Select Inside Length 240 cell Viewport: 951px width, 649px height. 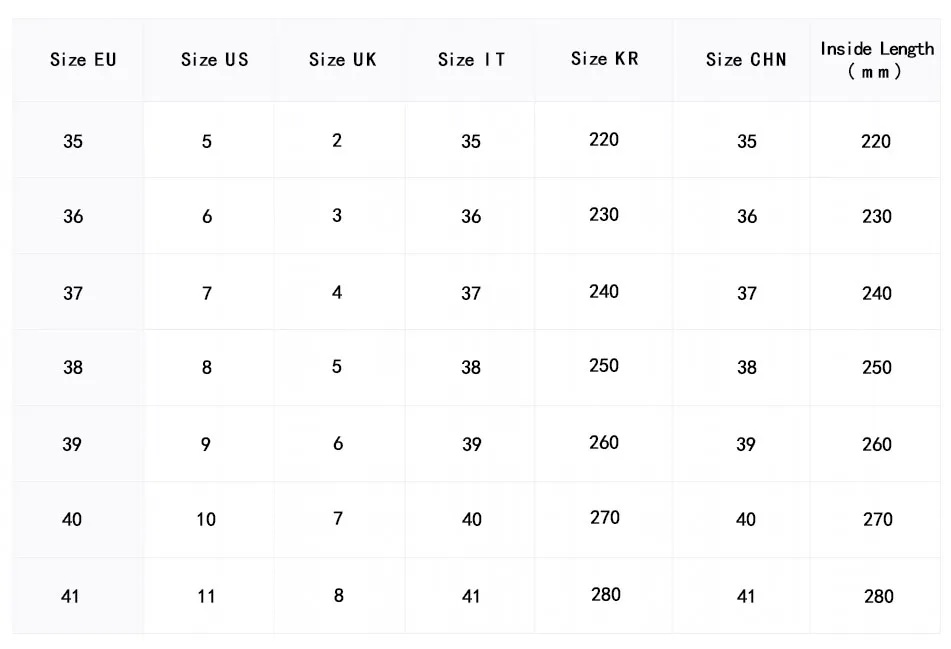876,294
